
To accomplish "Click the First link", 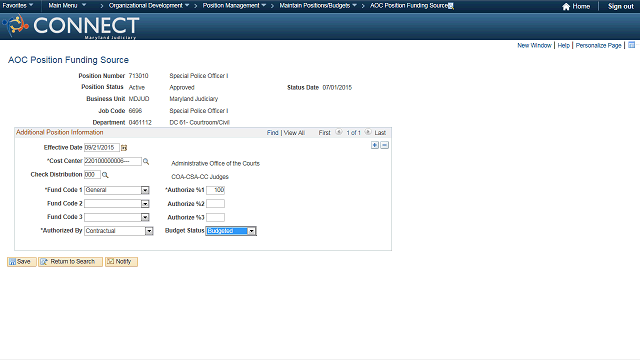I will 324,133.
